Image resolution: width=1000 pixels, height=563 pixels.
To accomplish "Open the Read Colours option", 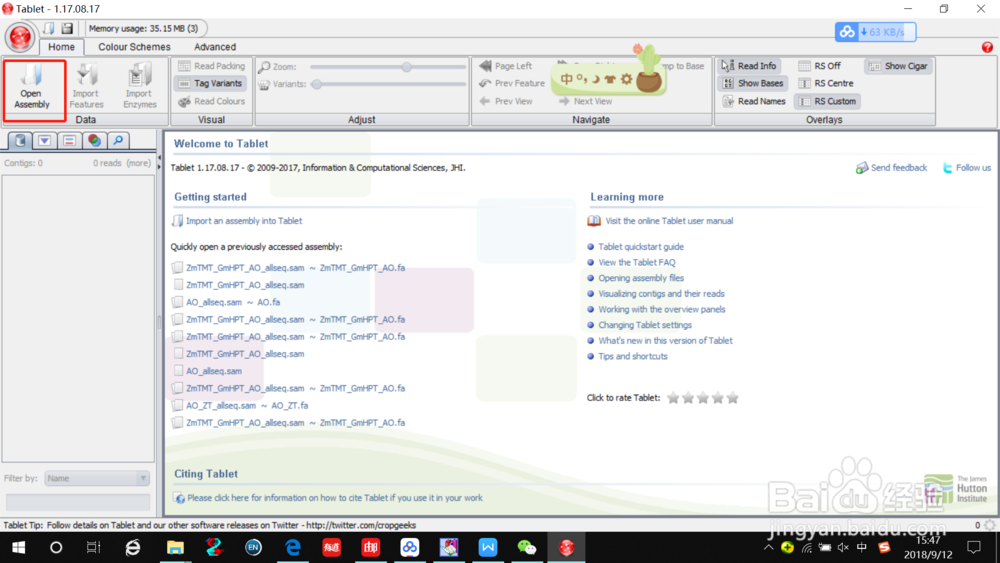I will (212, 101).
